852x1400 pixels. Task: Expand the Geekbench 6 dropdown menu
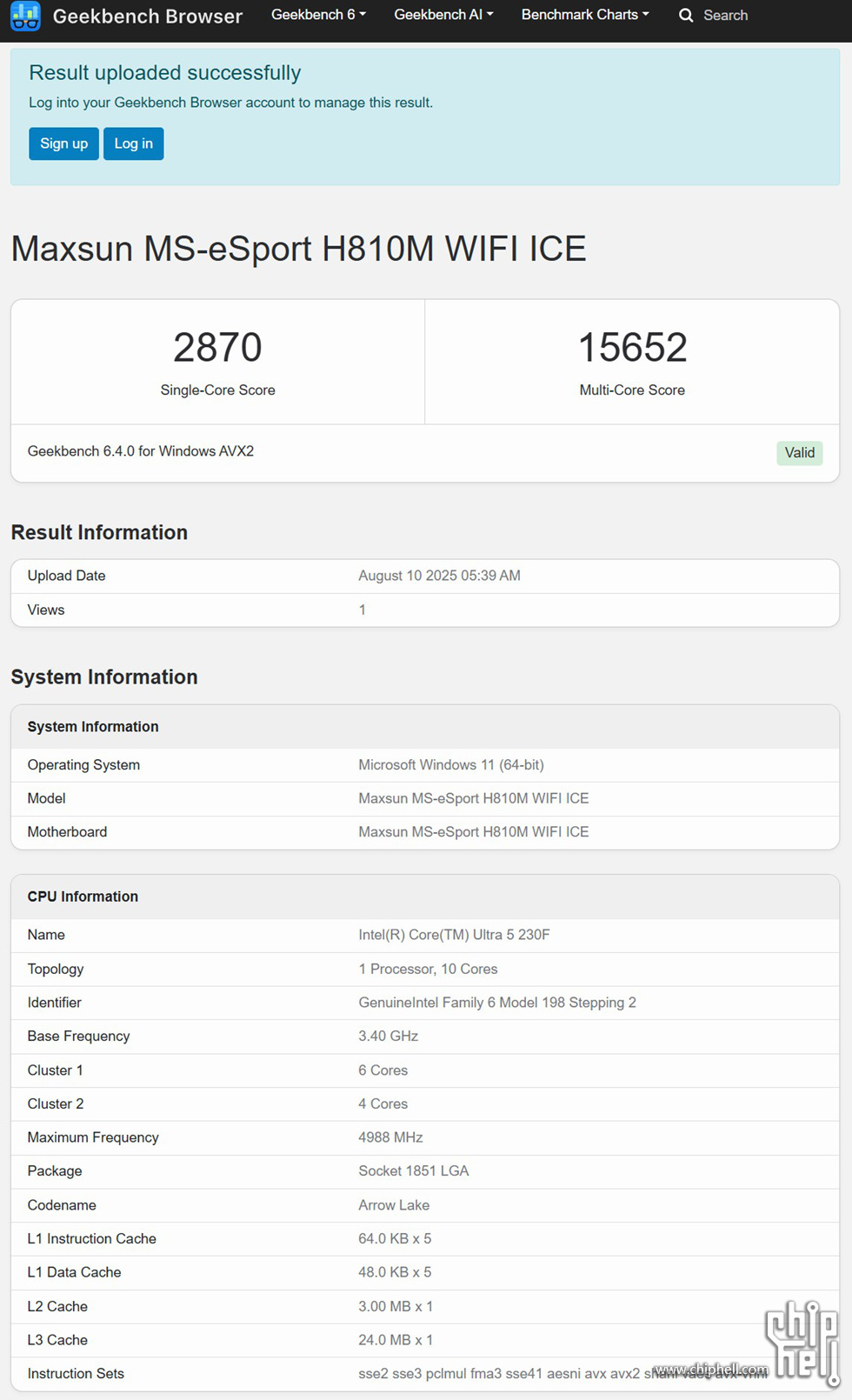318,15
